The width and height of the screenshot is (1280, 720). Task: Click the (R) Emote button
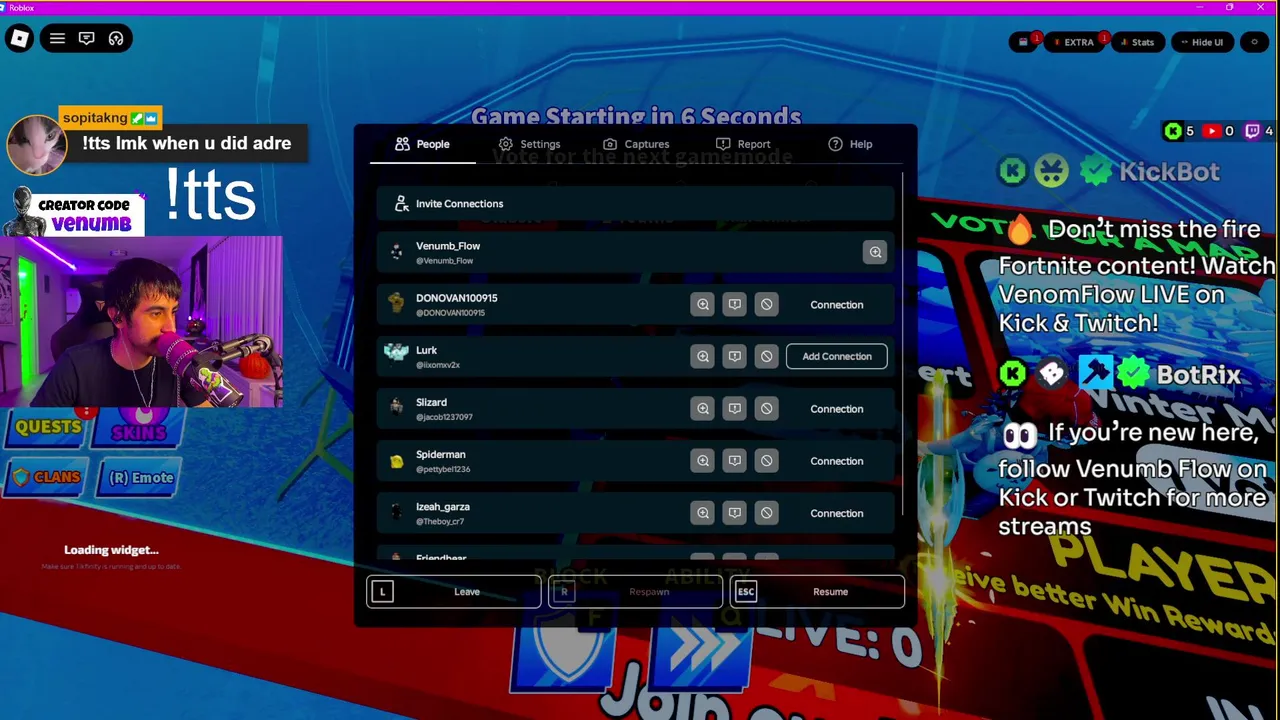140,478
